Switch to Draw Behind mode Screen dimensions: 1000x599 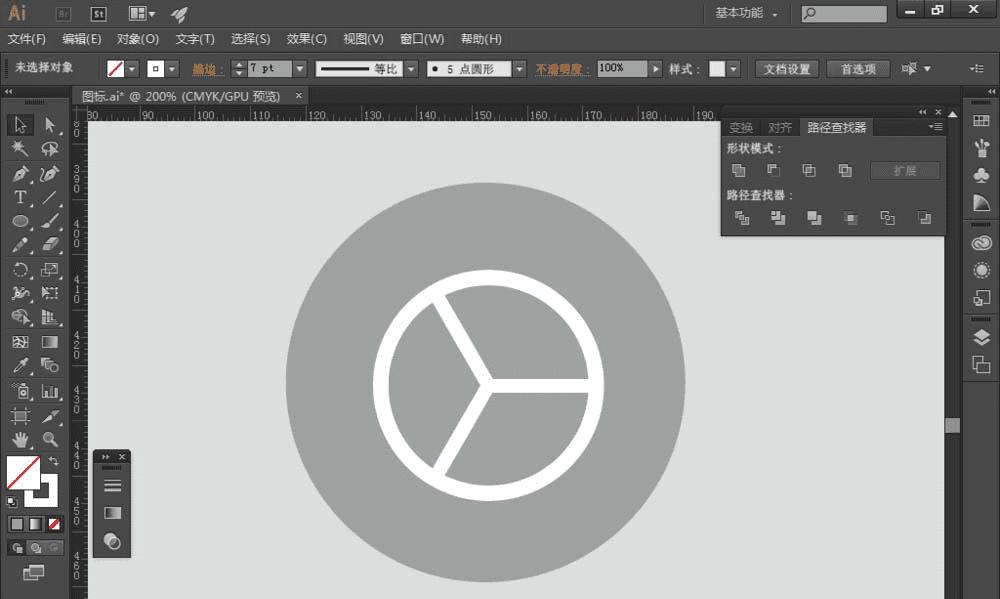coord(36,547)
